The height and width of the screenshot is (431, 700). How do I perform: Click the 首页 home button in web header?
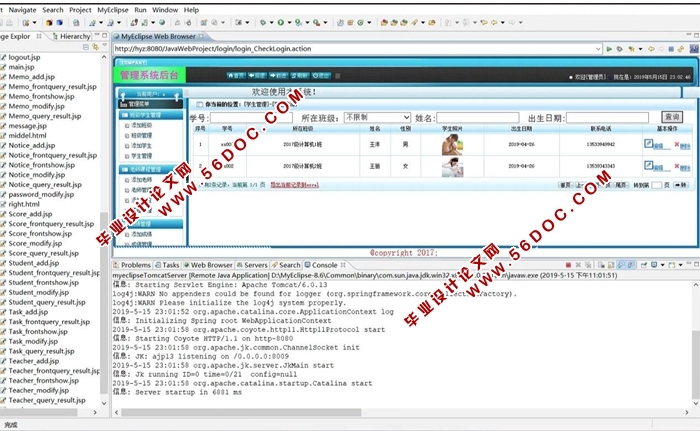pos(236,75)
